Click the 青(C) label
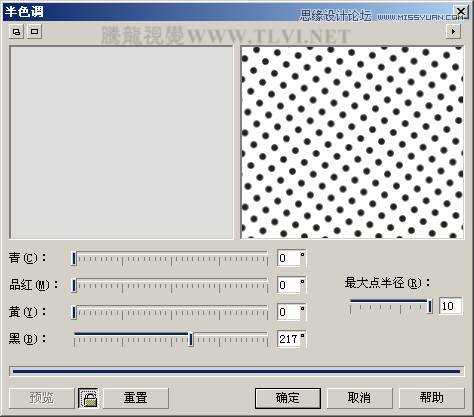The image size is (474, 417). (28, 258)
